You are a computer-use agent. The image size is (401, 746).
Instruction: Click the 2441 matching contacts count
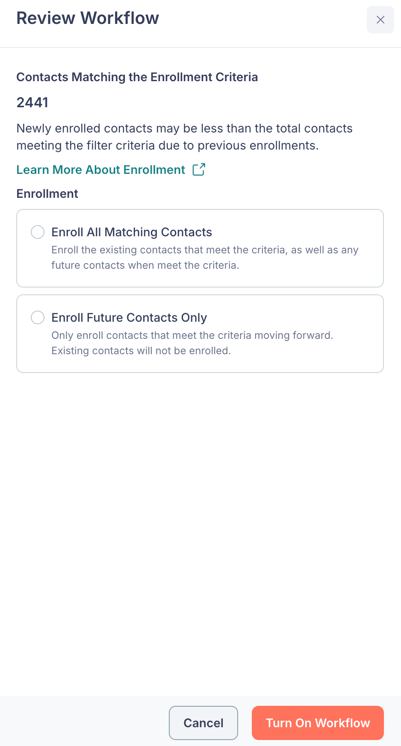pos(32,102)
